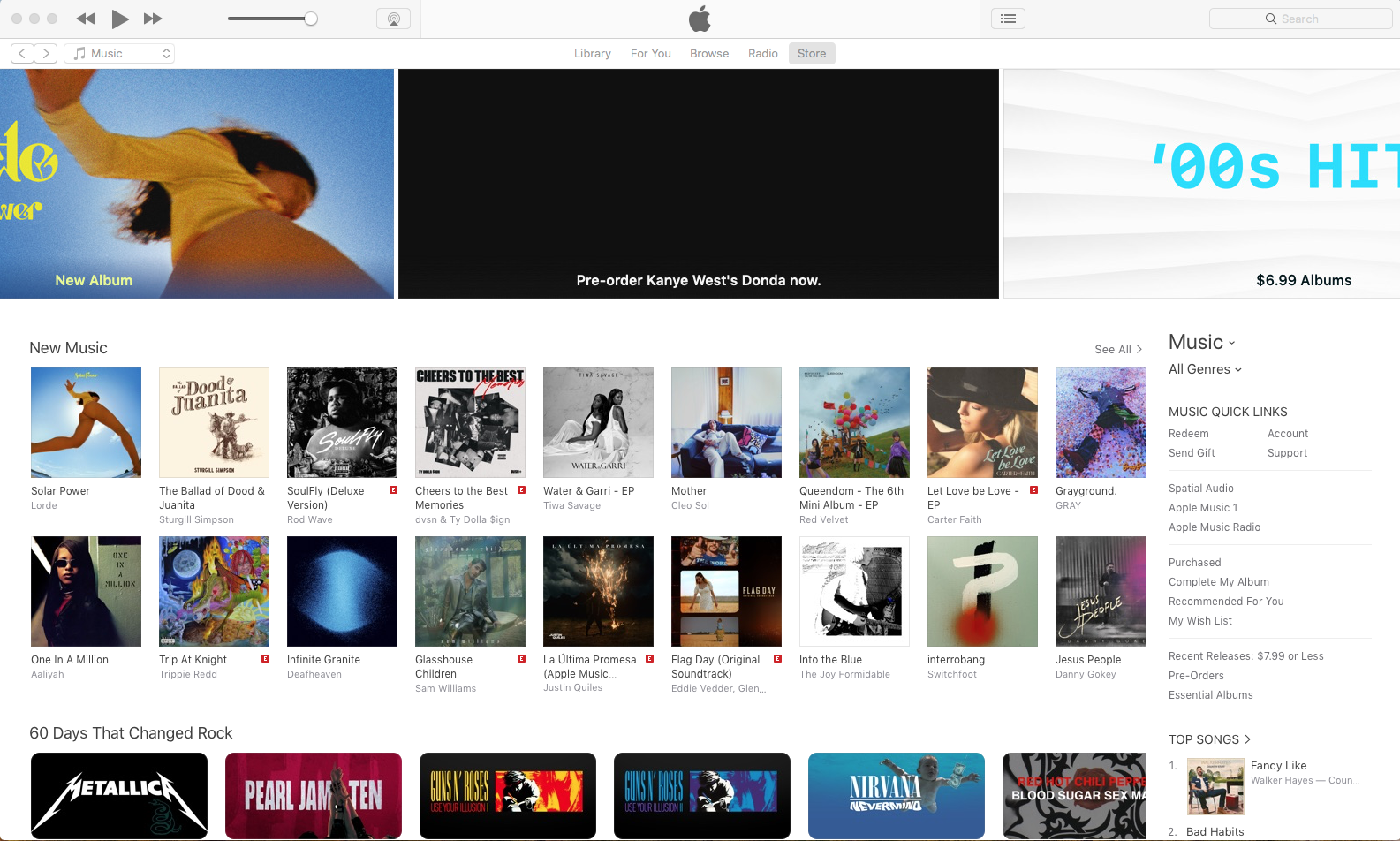Screen dimensions: 1400x841
Task: Open the Kanye West Donda pre-order banner
Action: coord(699,184)
